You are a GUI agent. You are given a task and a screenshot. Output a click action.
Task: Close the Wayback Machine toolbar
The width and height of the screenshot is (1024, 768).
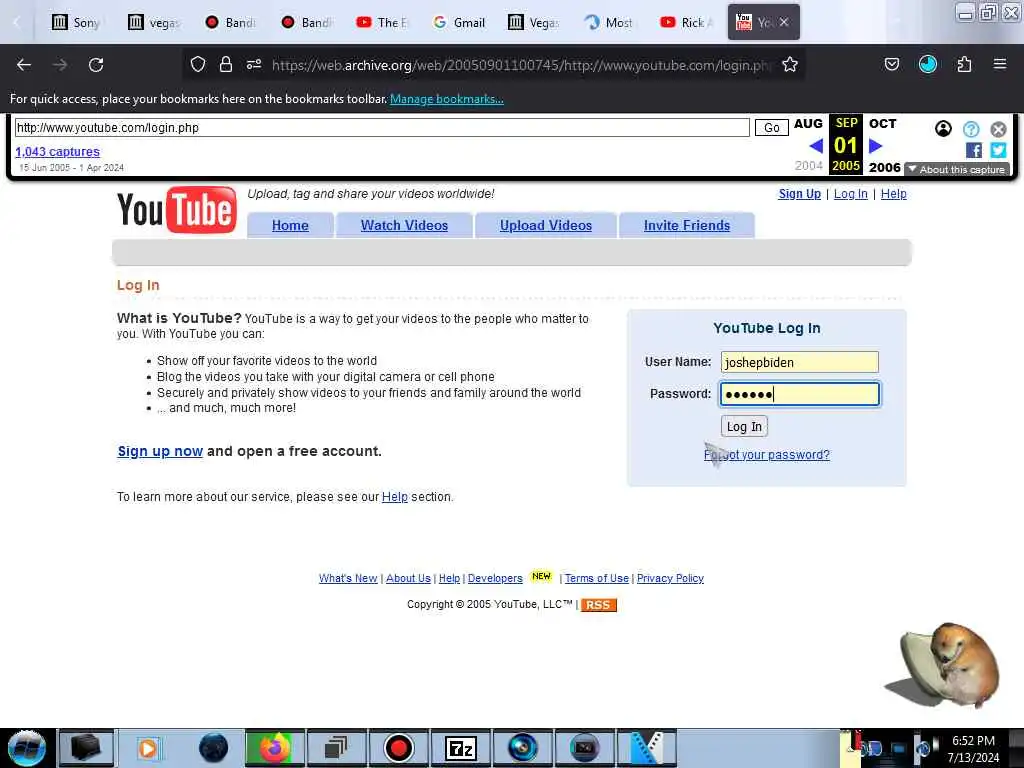click(x=999, y=129)
